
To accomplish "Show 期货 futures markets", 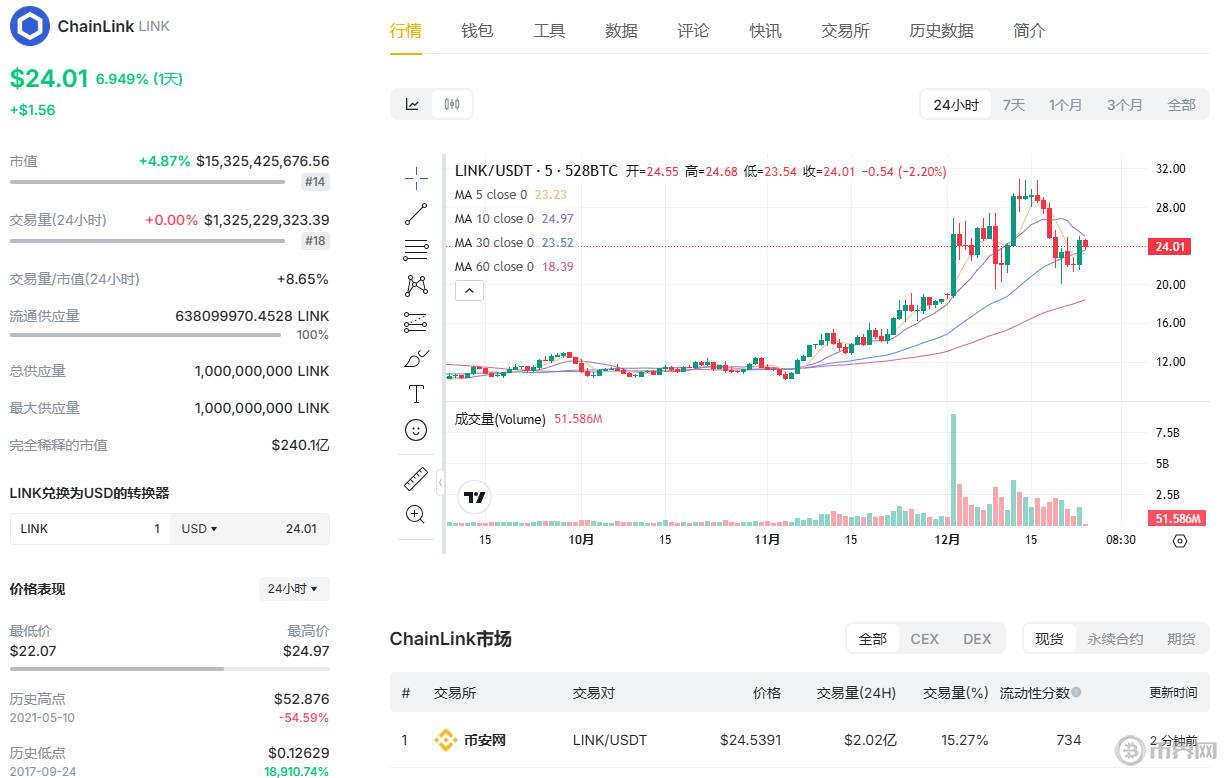I will (1181, 639).
